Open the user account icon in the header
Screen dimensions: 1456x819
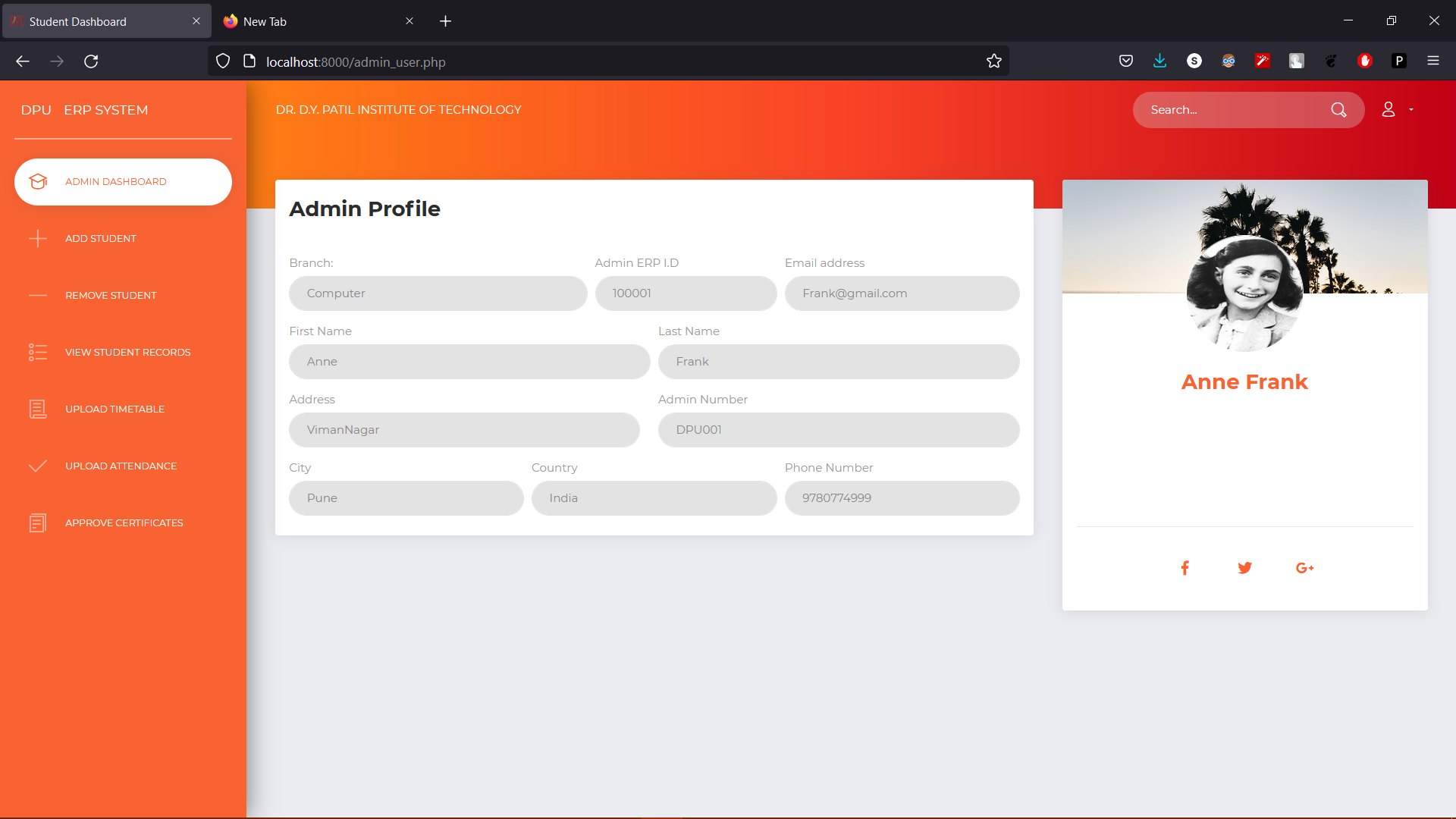[1389, 109]
